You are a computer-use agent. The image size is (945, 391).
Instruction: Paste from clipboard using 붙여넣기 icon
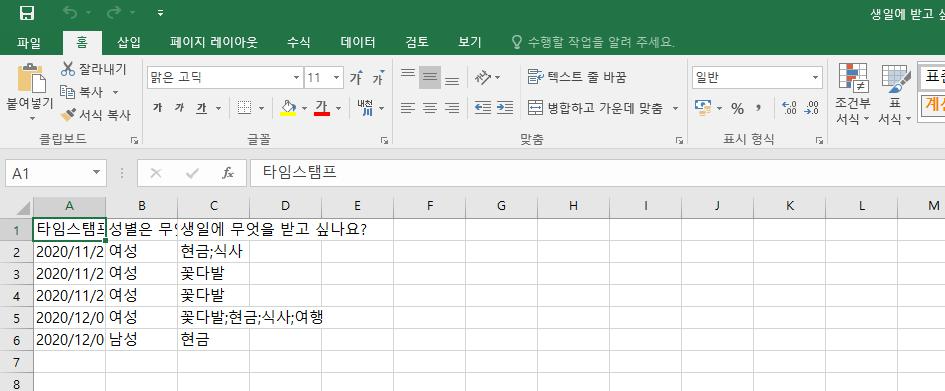[x=30, y=79]
